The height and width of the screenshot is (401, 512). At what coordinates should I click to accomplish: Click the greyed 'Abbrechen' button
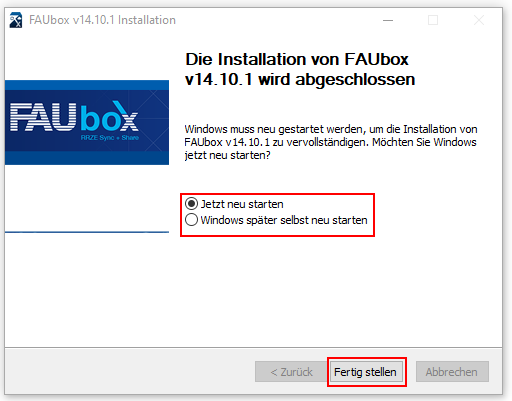[452, 372]
